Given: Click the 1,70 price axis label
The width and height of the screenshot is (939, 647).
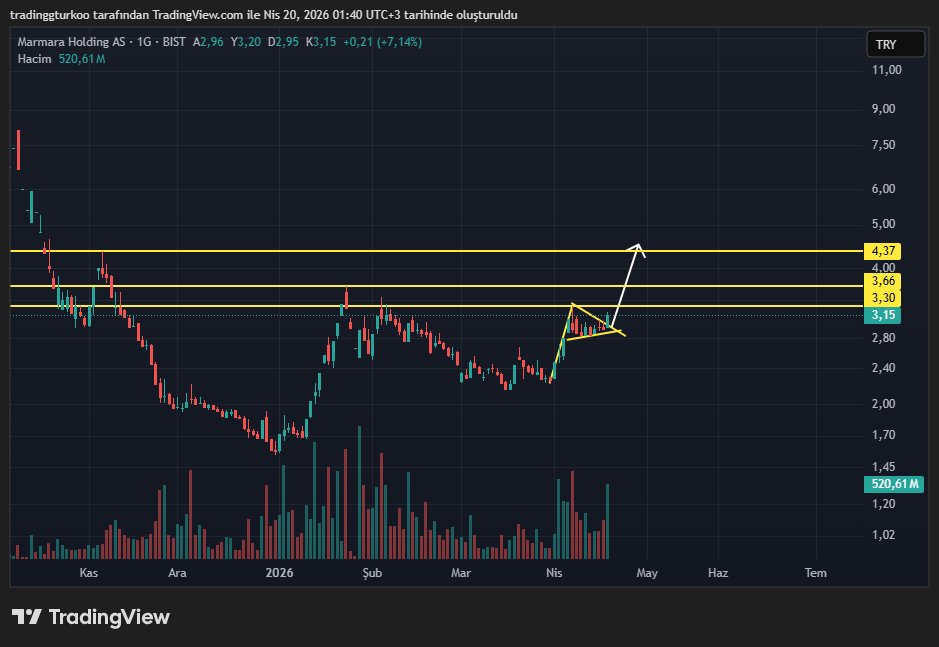Looking at the screenshot, I should click(x=883, y=435).
